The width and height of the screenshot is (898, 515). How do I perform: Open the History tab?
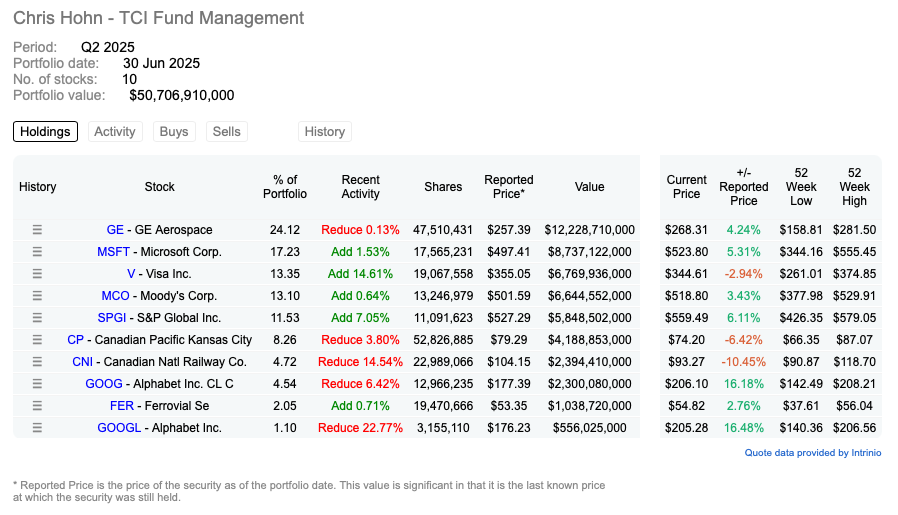pyautogui.click(x=325, y=132)
